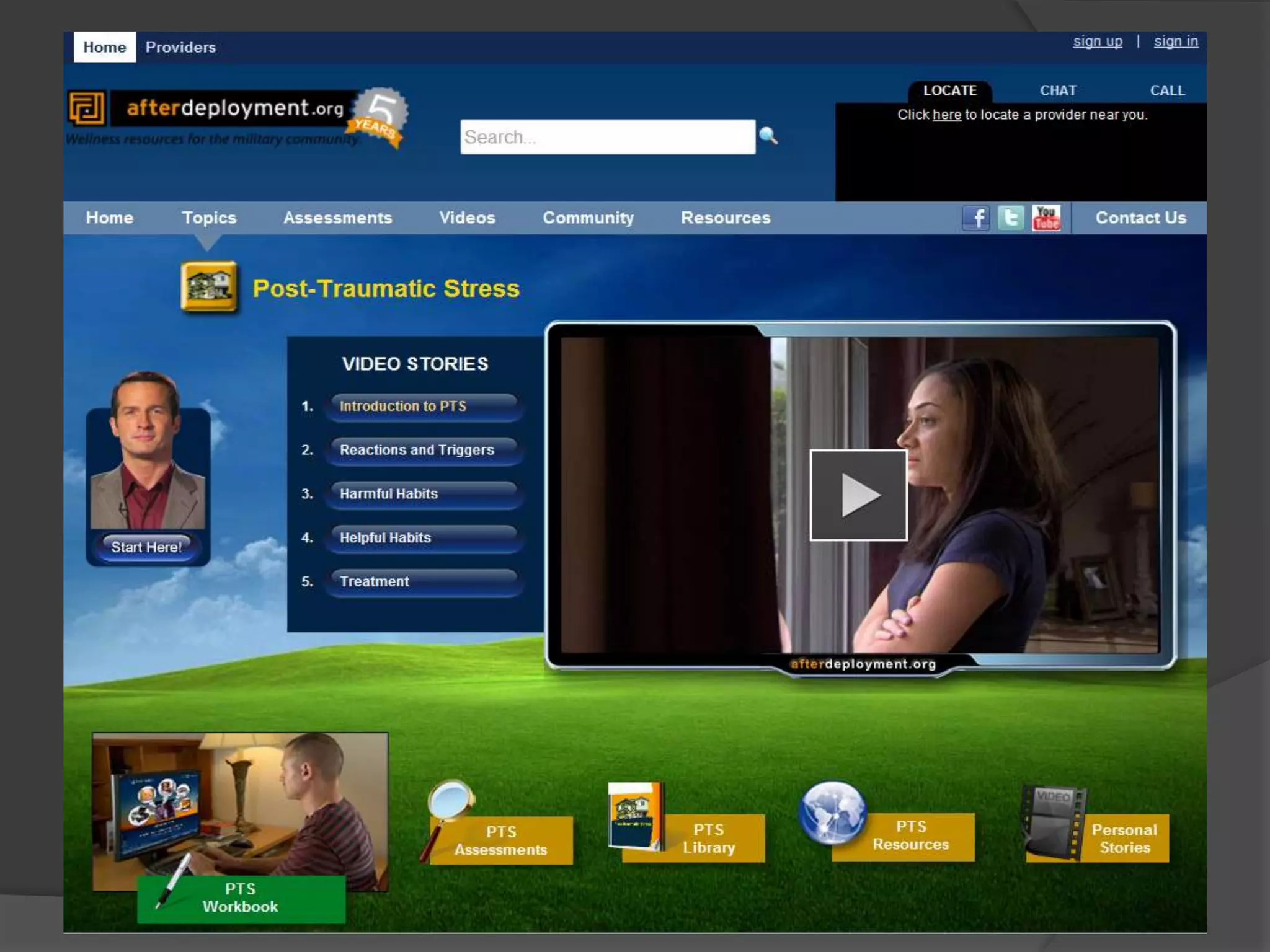This screenshot has height=952, width=1270.
Task: Click the 'here' locate provider link
Action: [946, 115]
